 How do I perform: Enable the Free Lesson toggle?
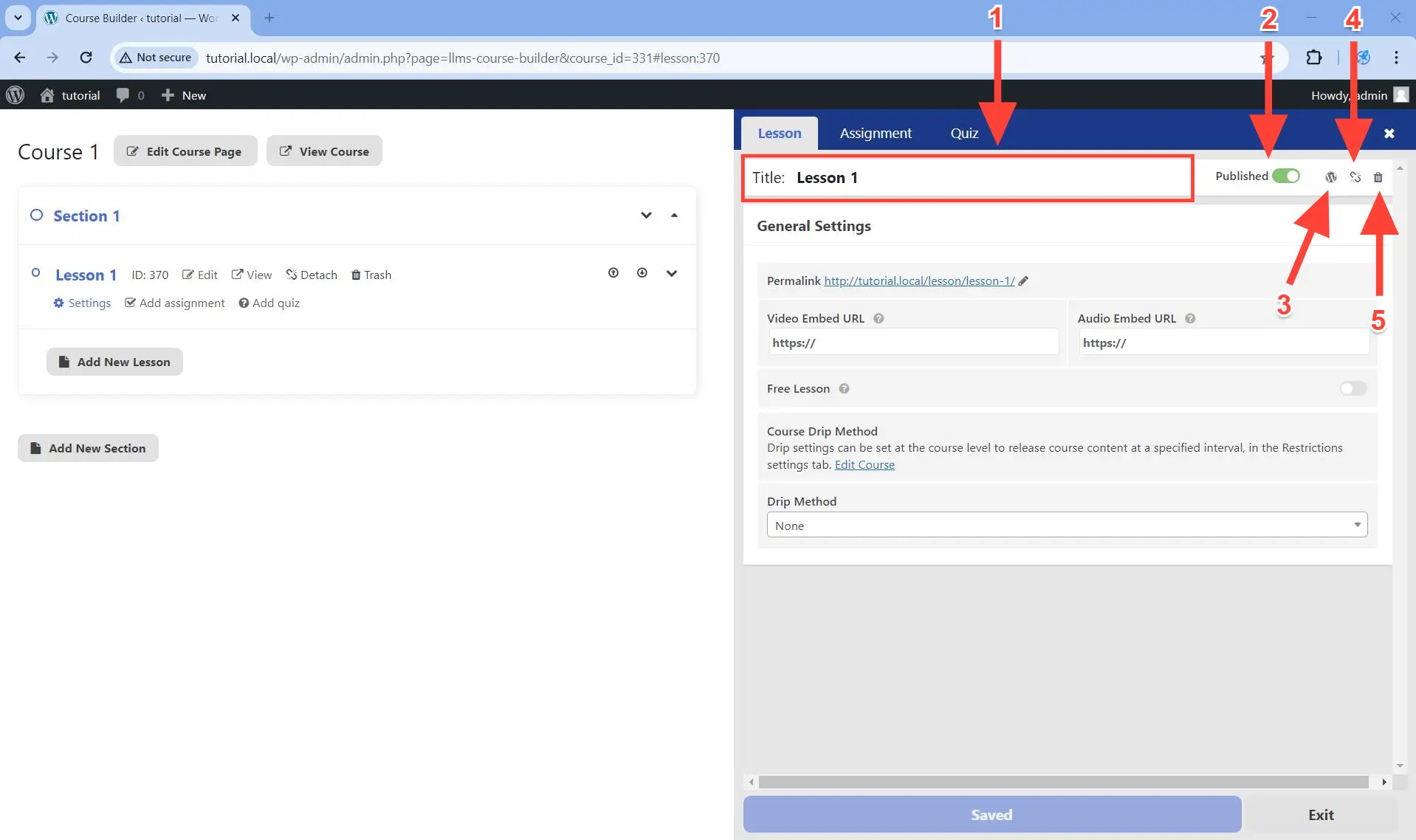tap(1353, 388)
